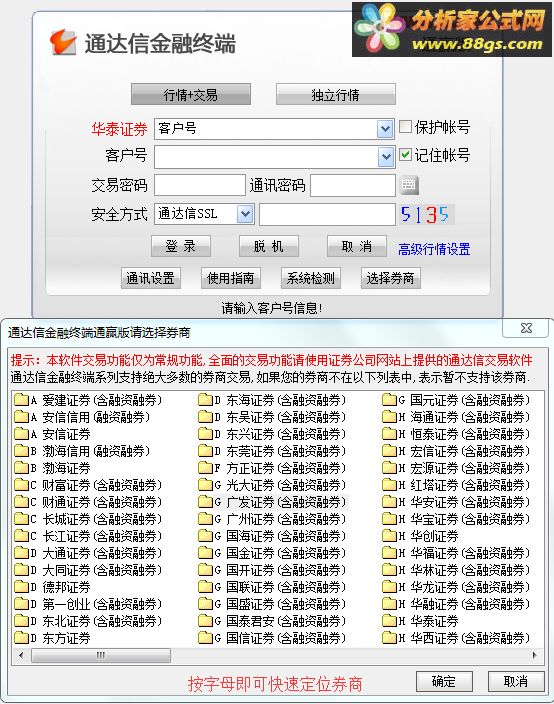Focus the 通讯密码 input field
The width and height of the screenshot is (554, 704).
pyautogui.click(x=353, y=185)
